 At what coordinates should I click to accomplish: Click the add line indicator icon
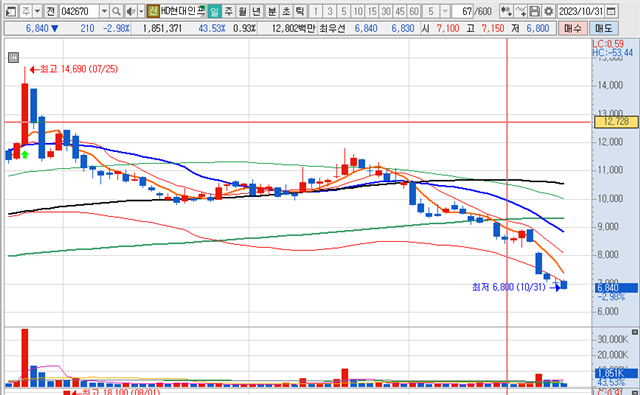pyautogui.click(x=520, y=11)
